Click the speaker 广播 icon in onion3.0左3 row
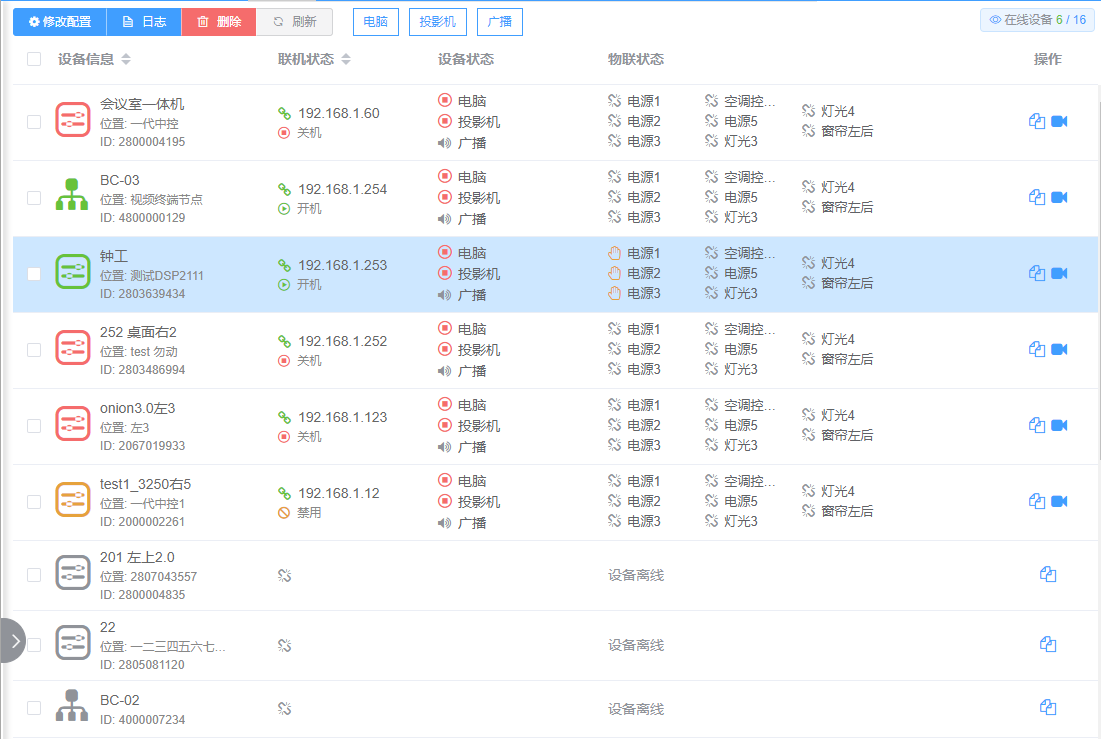Viewport: 1101px width, 739px height. [444, 447]
